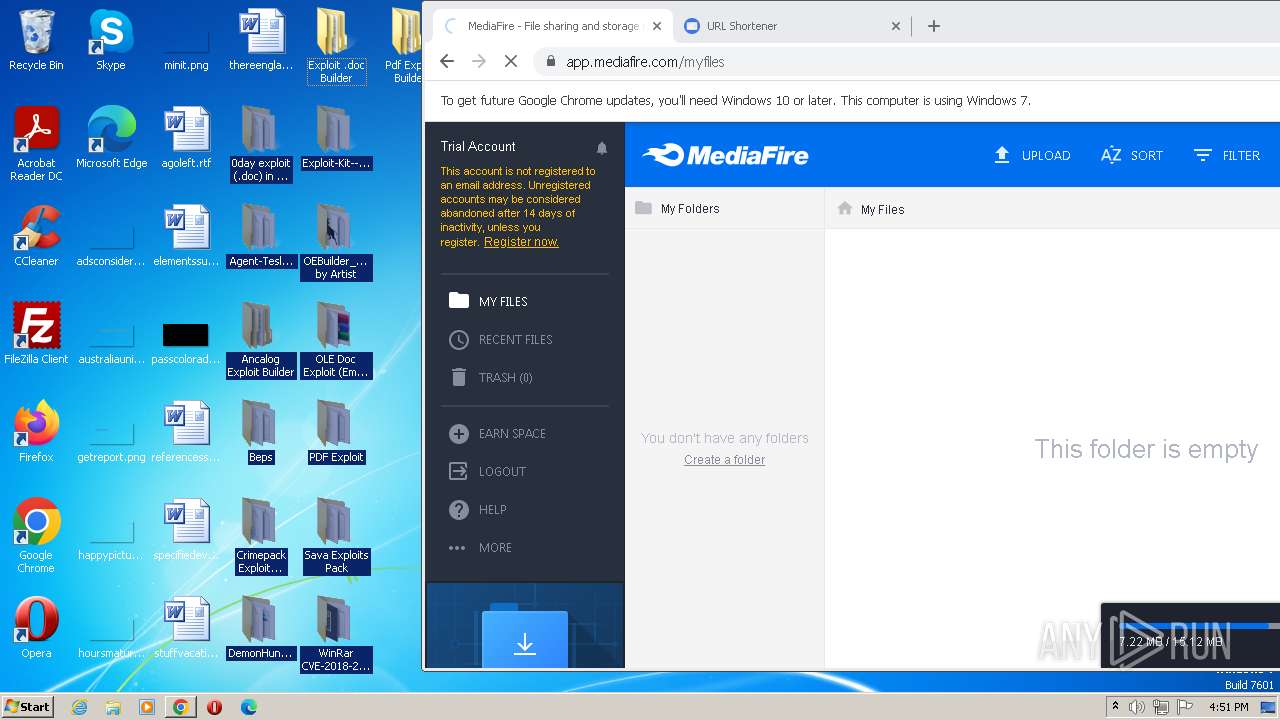Open Windows Explorer from taskbar
Image resolution: width=1280 pixels, height=720 pixels.
point(113,707)
